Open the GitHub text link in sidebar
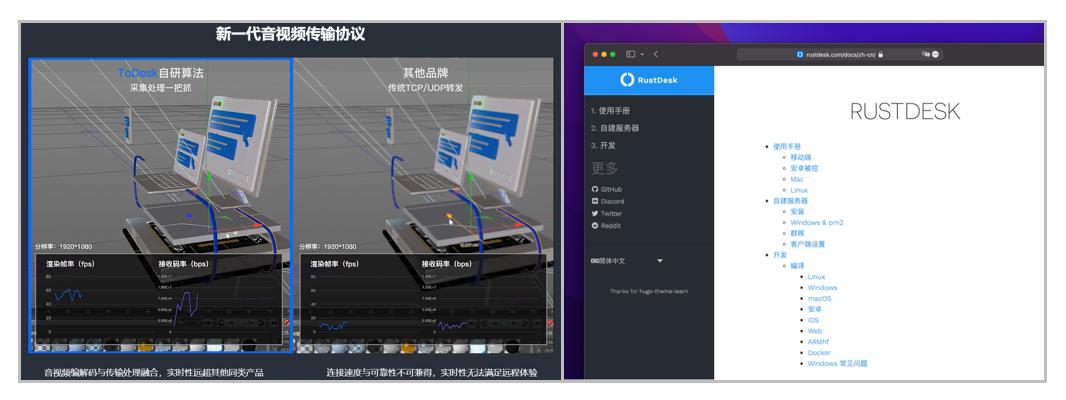Screen dimensions: 1066x400 tap(611, 189)
